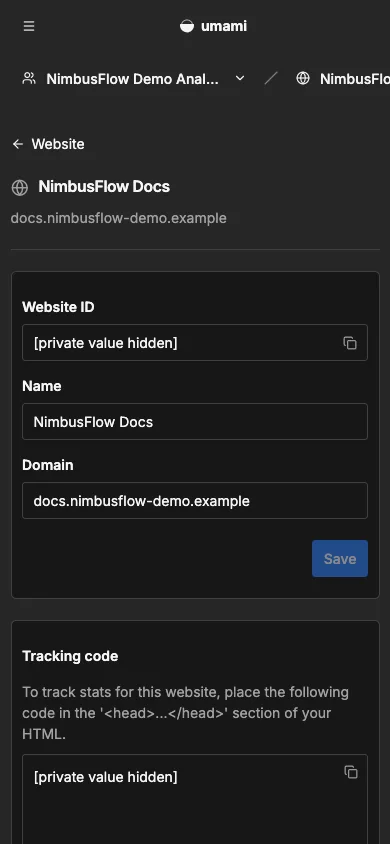Open the NimbusFlow website breadcrumb selector

tap(342, 79)
